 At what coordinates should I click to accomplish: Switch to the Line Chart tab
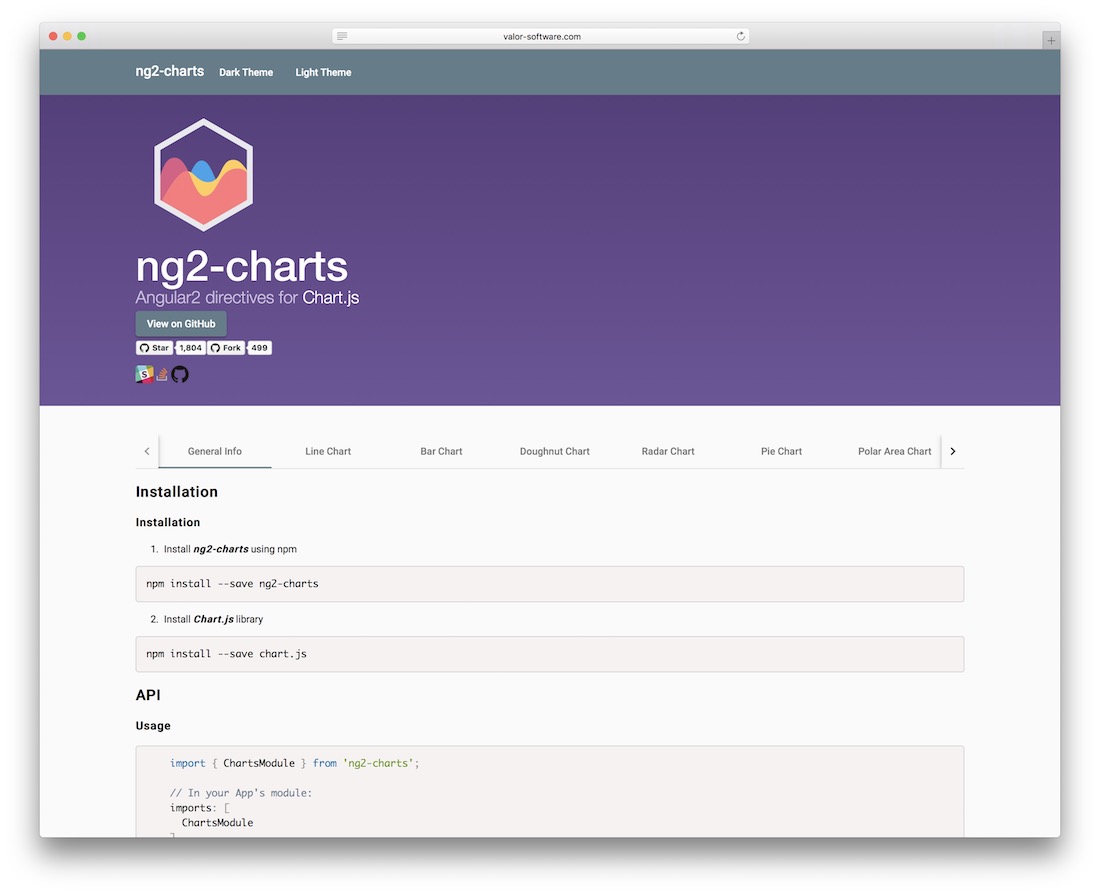[328, 451]
